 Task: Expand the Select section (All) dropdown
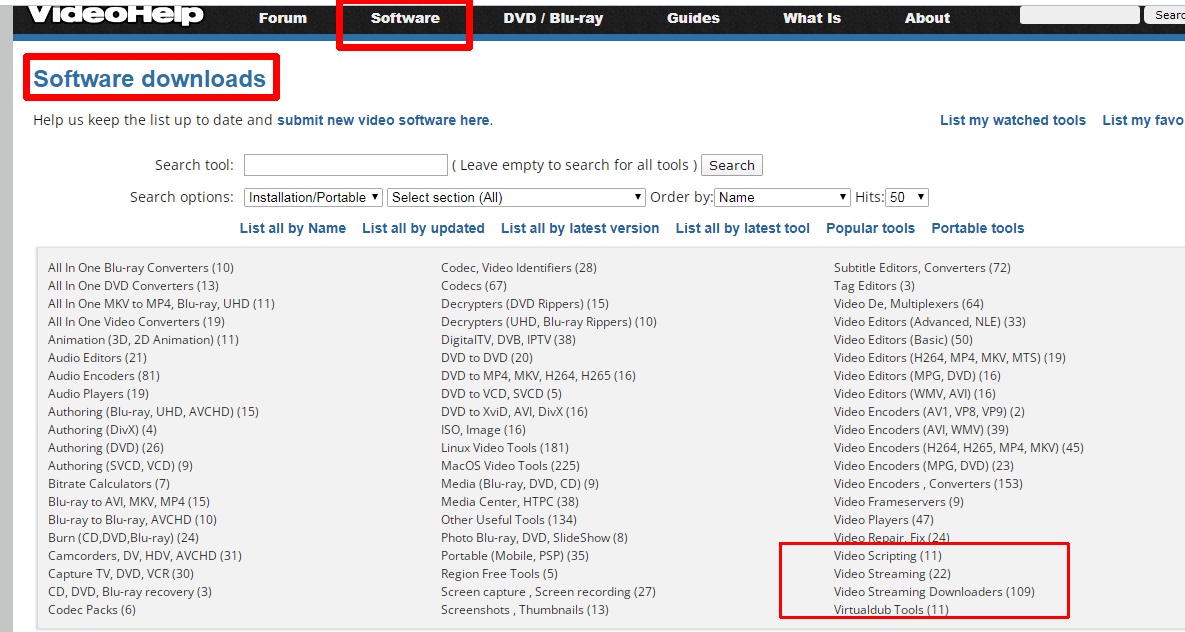coord(517,197)
